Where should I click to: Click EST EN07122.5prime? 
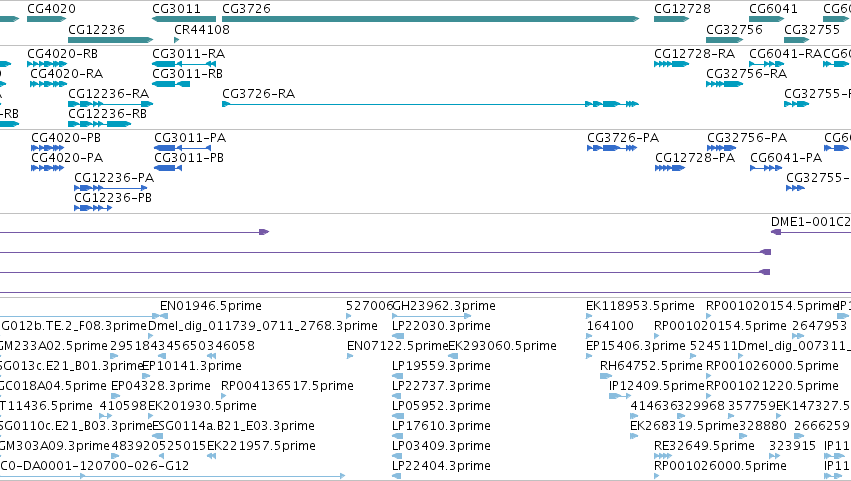point(398,346)
